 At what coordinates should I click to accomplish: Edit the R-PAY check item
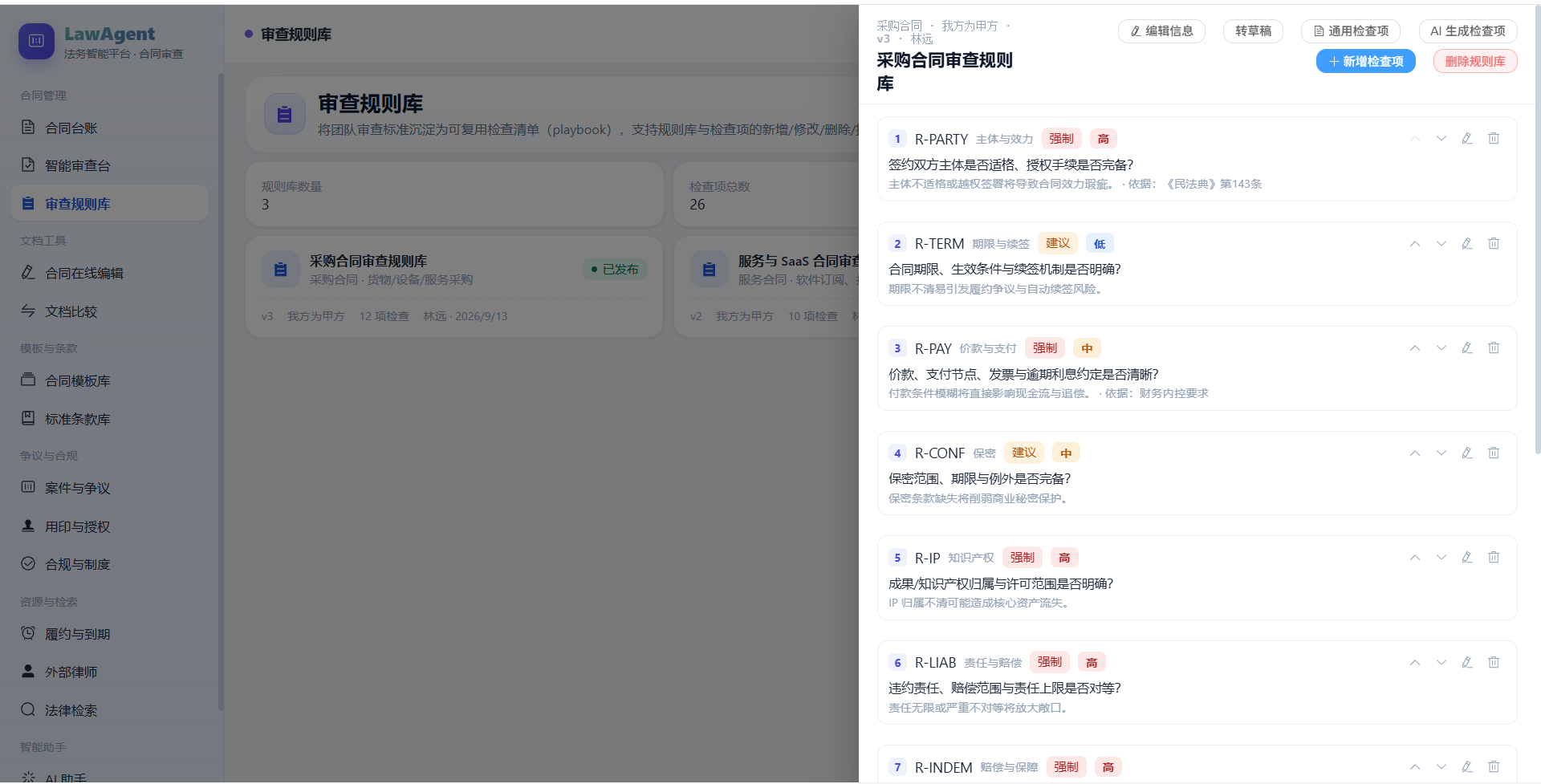pyautogui.click(x=1467, y=348)
